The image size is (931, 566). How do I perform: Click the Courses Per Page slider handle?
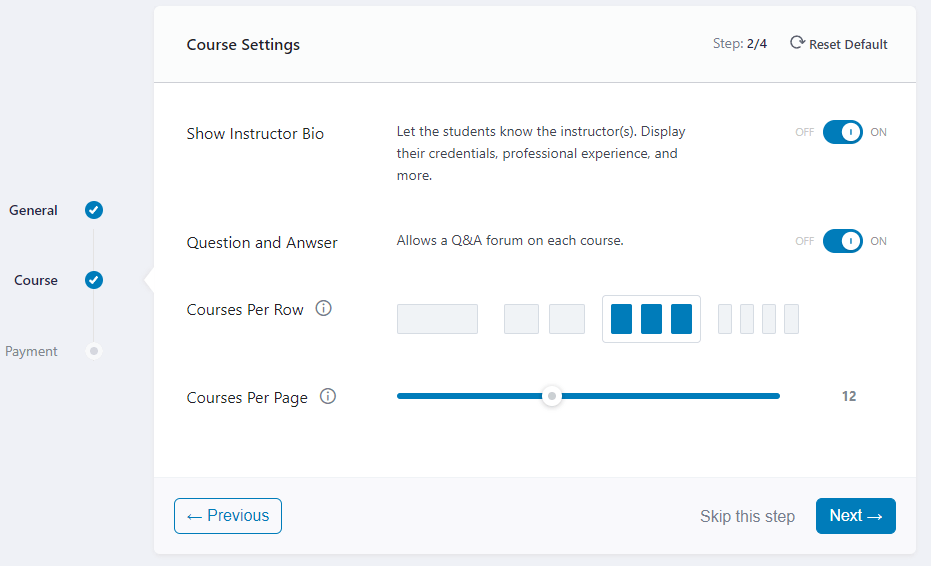(552, 396)
